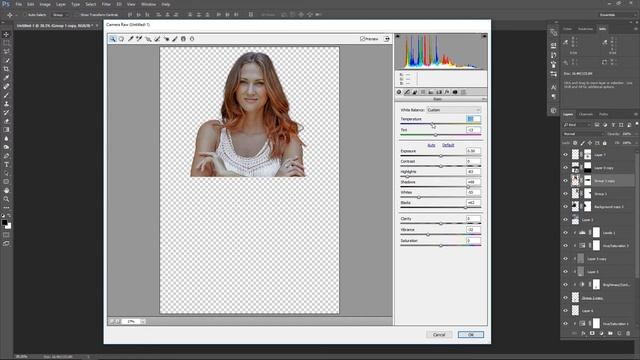The image size is (640, 360).
Task: Toggle visibility of Background copy 3 layer
Action: click(565, 207)
